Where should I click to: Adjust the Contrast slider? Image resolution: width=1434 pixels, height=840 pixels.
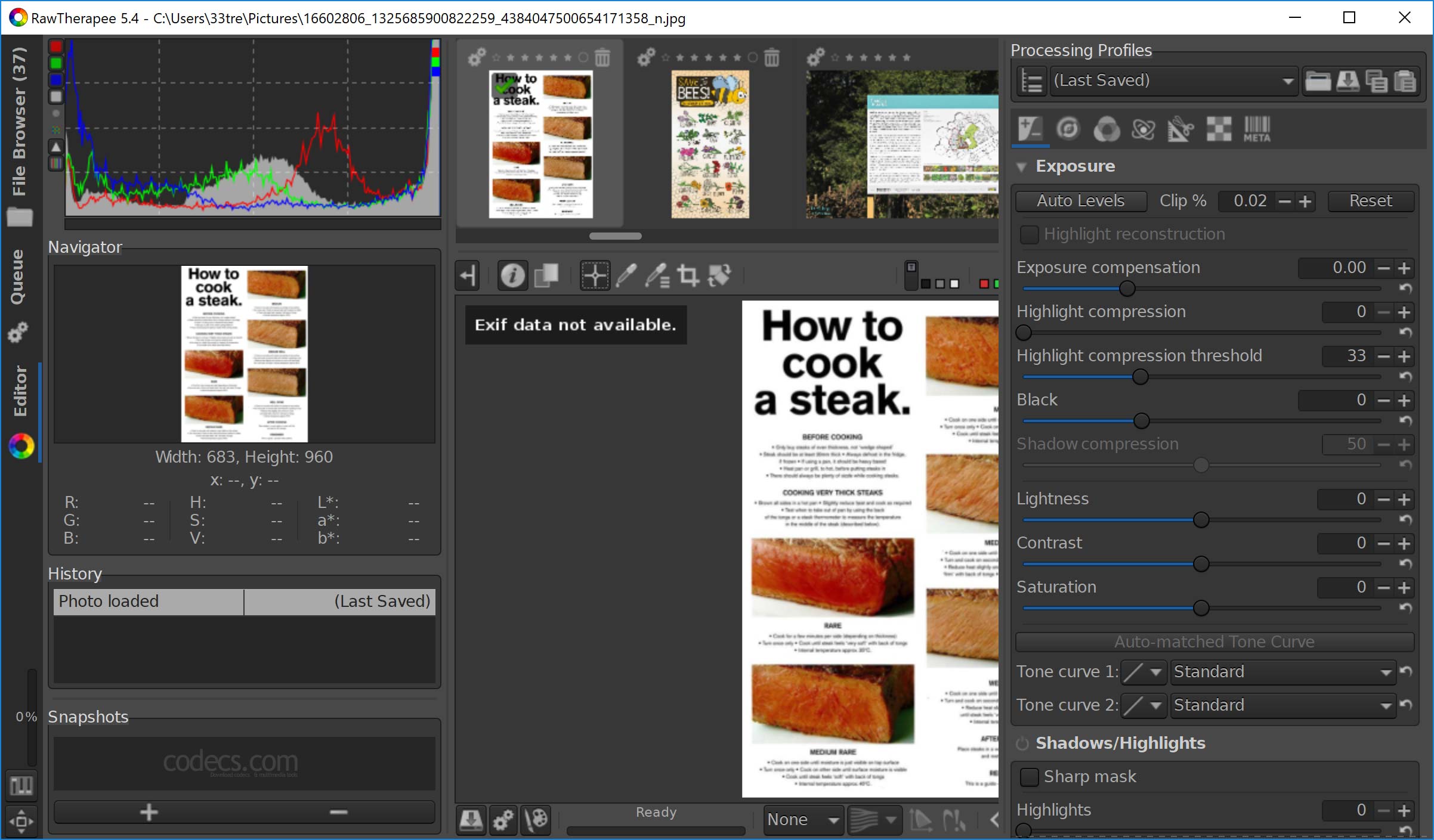coord(1201,564)
